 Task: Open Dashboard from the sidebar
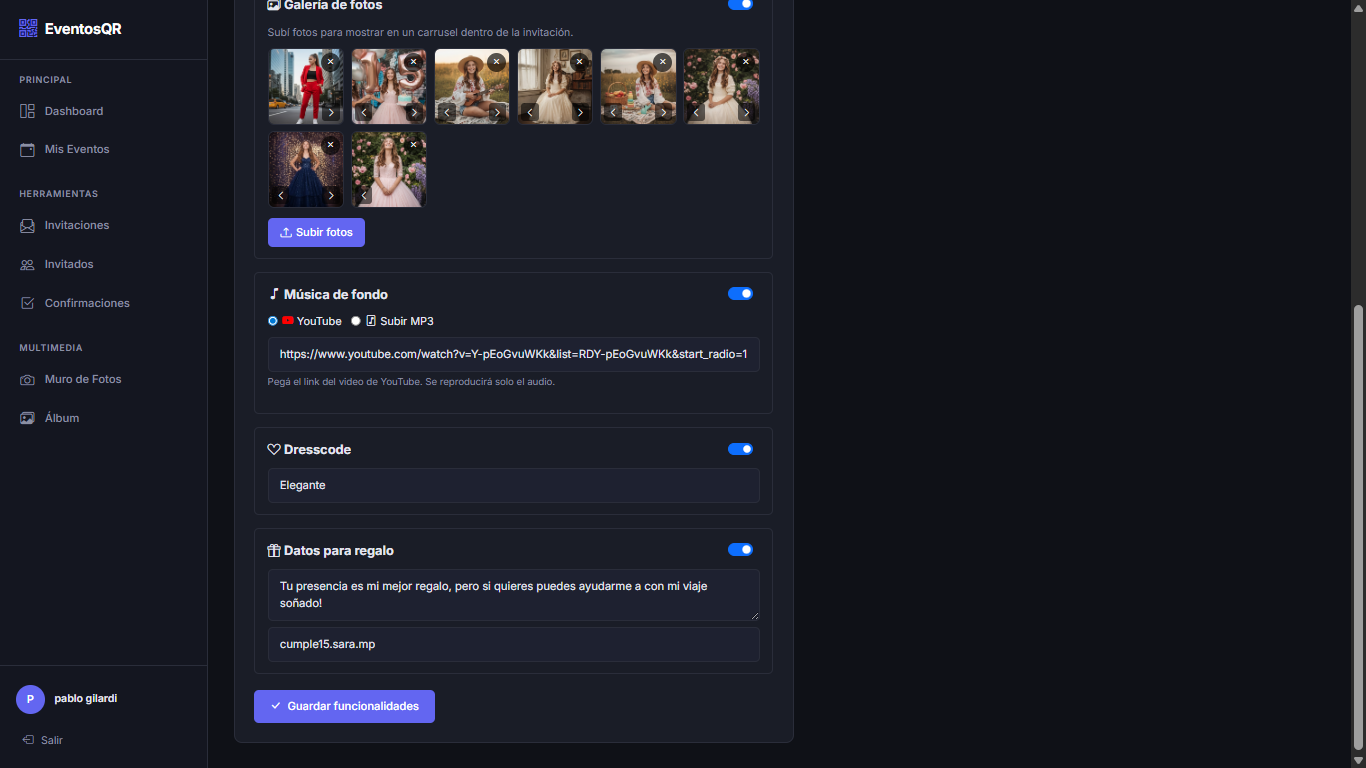coord(73,111)
